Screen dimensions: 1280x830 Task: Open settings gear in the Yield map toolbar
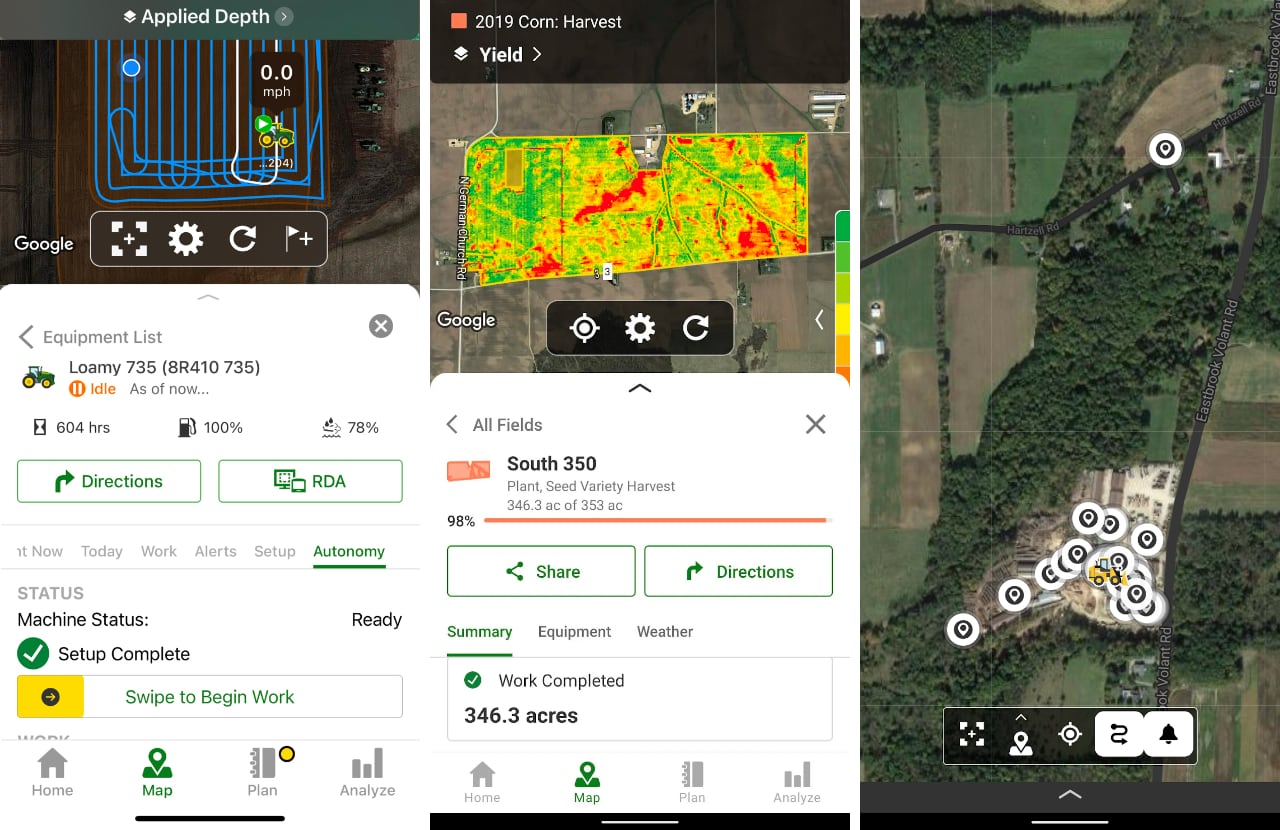tap(640, 328)
